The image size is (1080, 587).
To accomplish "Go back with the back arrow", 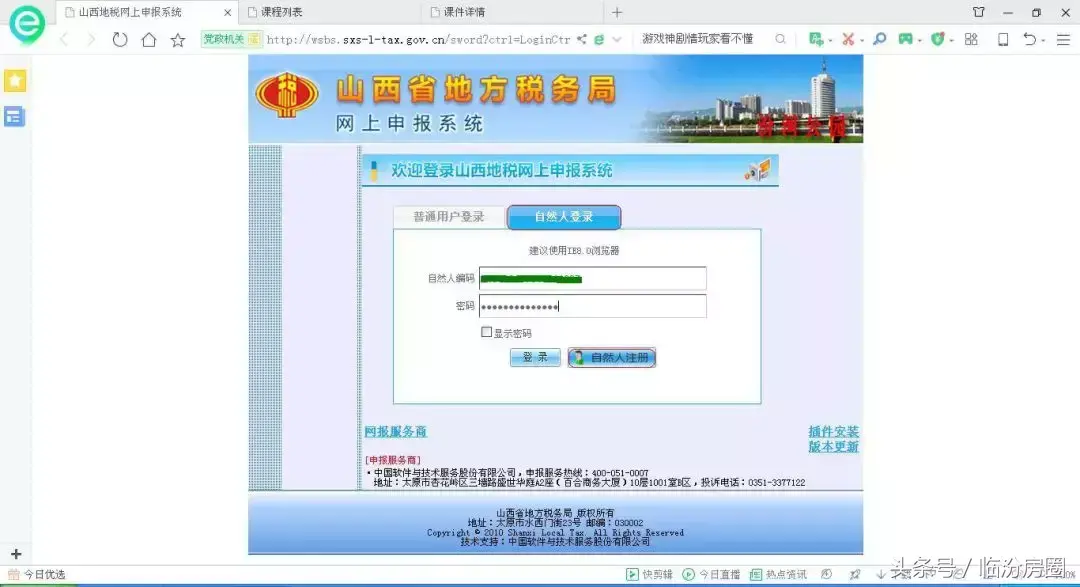I will [64, 39].
